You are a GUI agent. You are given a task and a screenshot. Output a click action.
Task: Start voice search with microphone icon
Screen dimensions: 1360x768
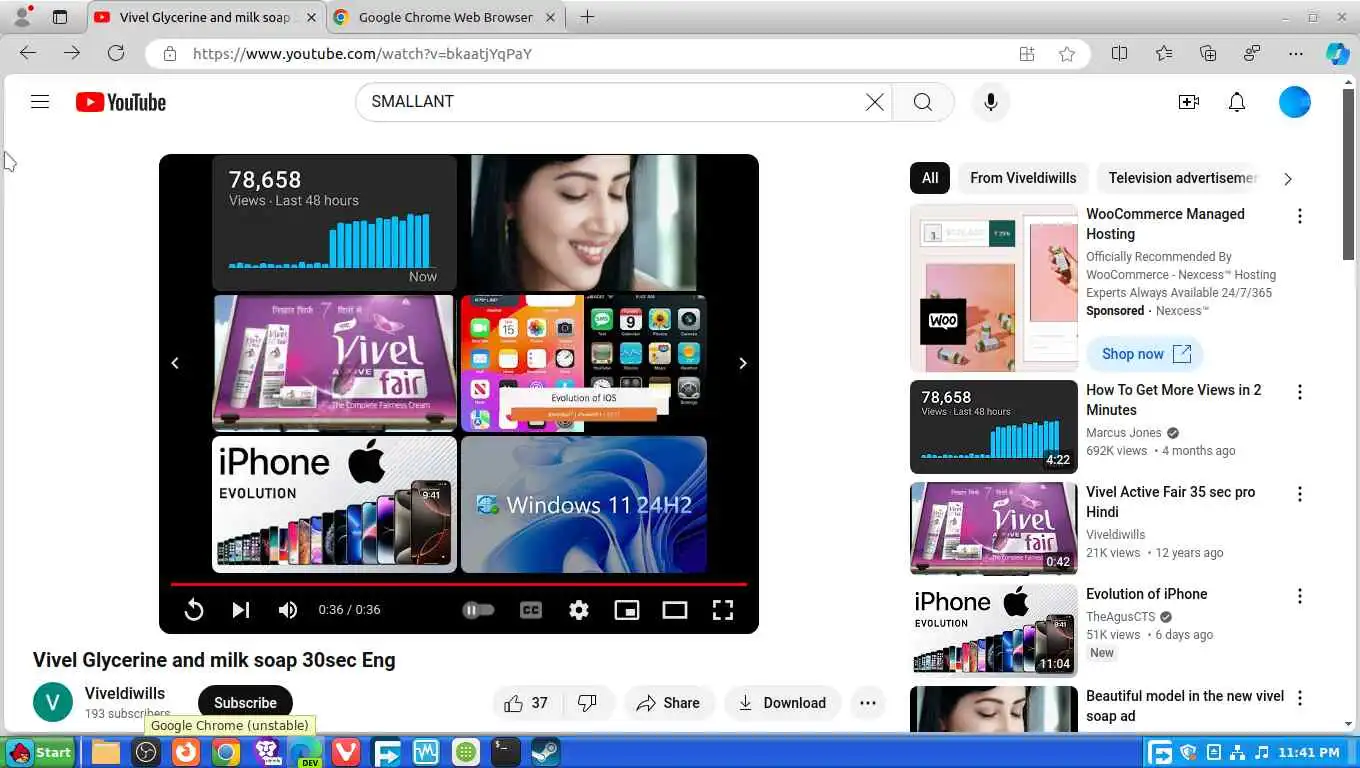tap(991, 102)
